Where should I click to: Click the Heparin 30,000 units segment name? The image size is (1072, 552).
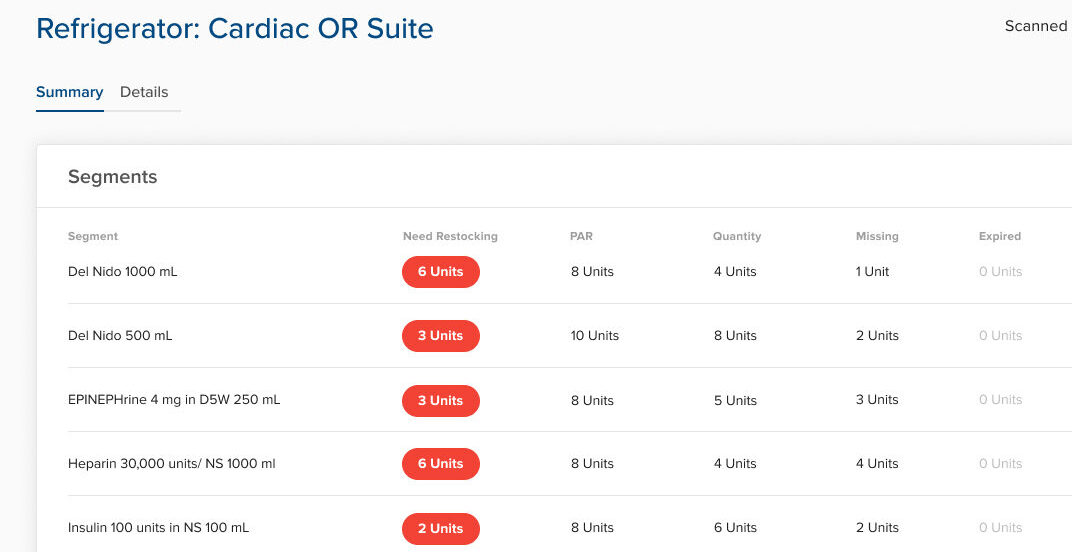tap(171, 464)
